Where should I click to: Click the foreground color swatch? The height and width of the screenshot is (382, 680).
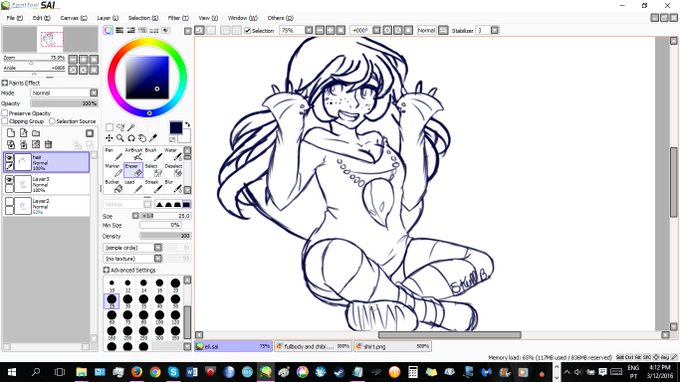pos(176,127)
